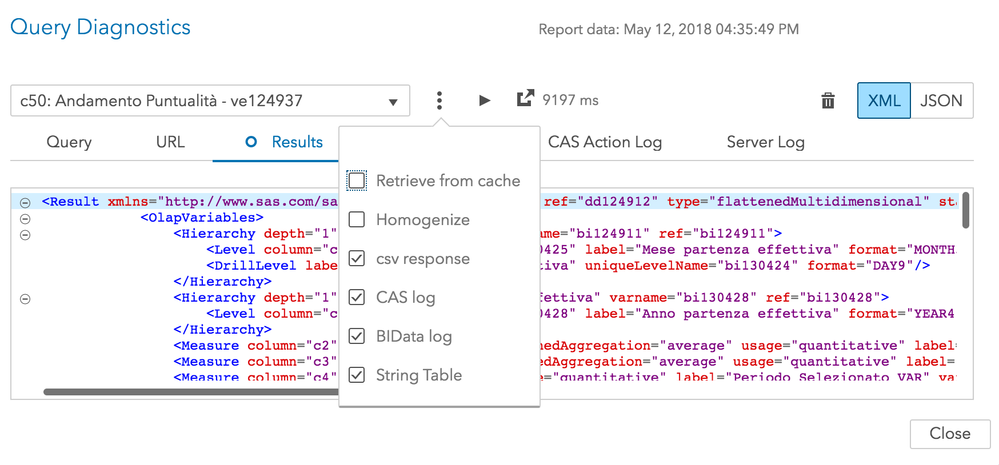Image resolution: width=999 pixels, height=465 pixels.
Task: Open the vertical three-dot options menu
Action: pyautogui.click(x=439, y=101)
